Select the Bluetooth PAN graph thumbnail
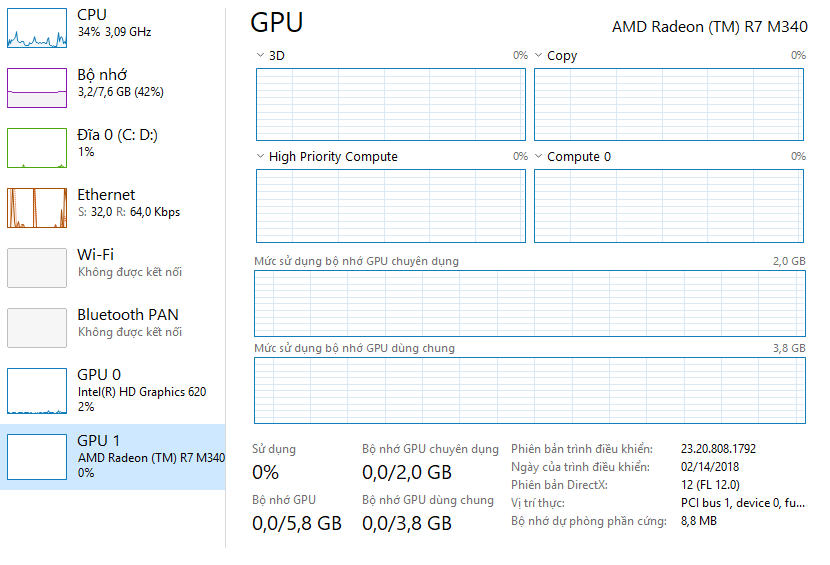830x565 pixels. pos(37,328)
